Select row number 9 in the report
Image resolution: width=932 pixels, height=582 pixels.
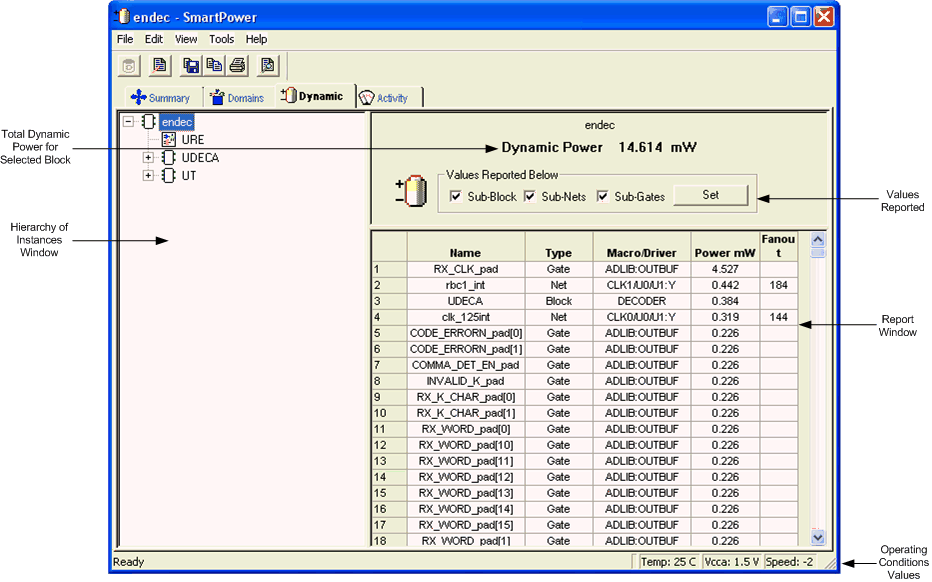[389, 398]
